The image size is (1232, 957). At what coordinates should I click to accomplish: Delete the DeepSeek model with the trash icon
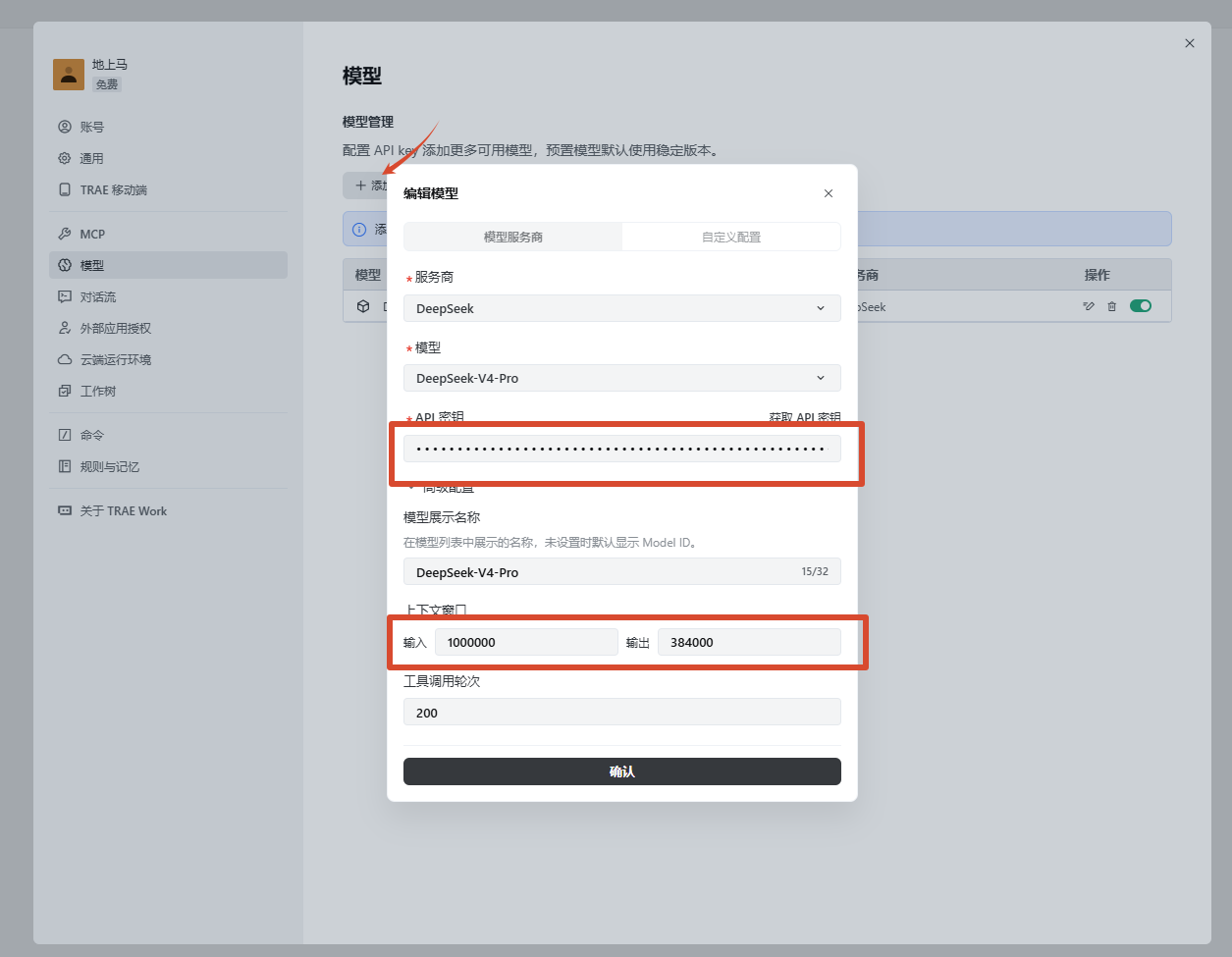[1112, 306]
